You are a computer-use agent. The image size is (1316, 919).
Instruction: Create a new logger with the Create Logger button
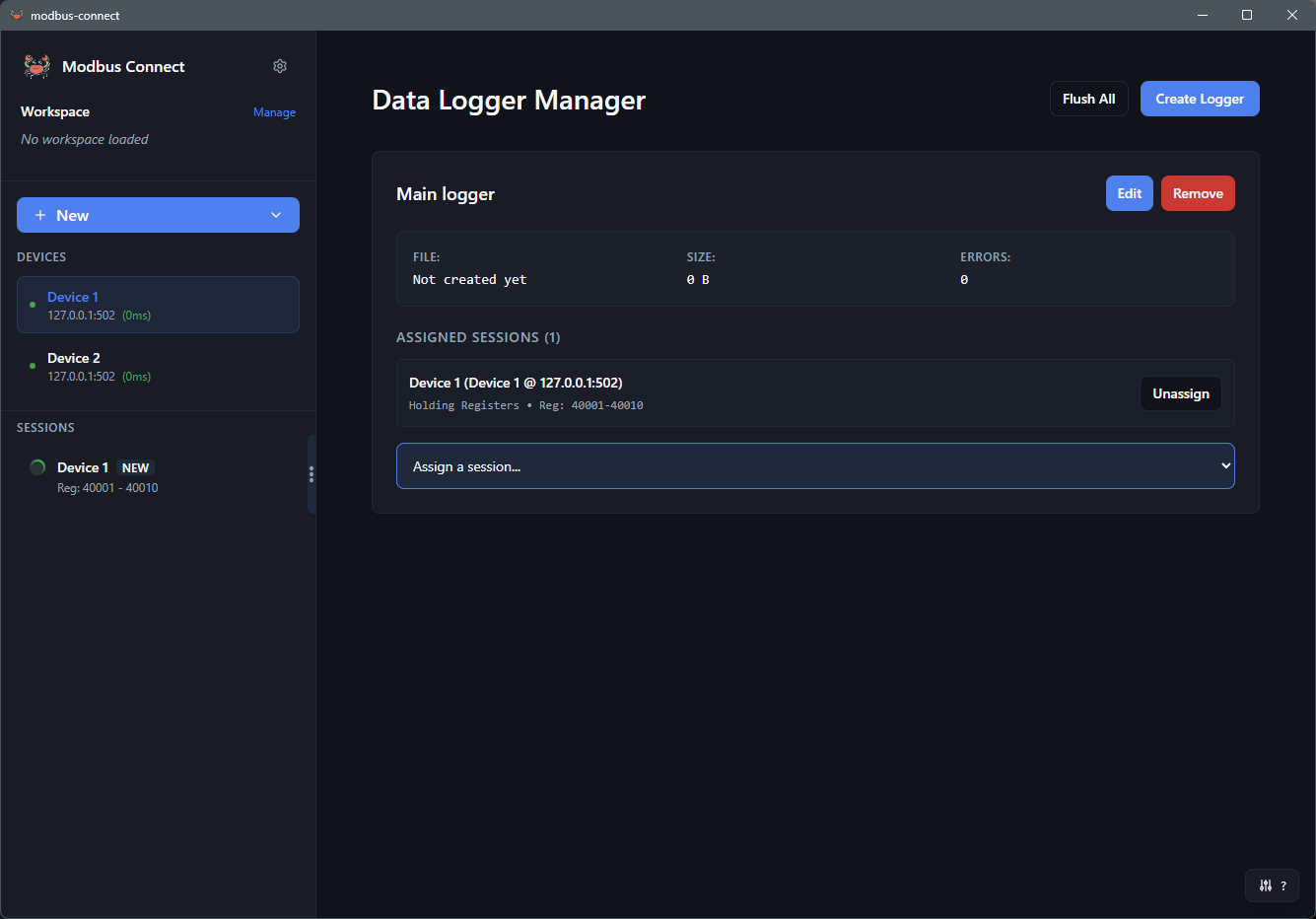pyautogui.click(x=1200, y=98)
